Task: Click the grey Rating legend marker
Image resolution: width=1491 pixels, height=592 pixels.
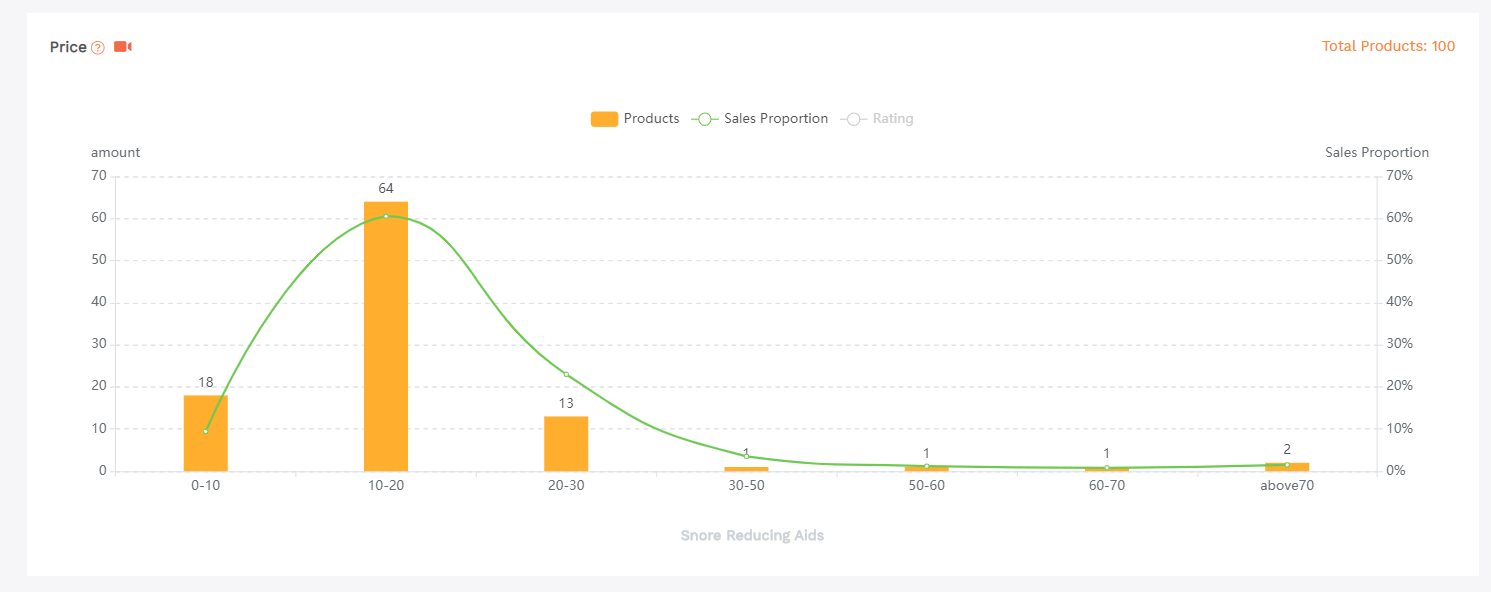Action: click(853, 119)
